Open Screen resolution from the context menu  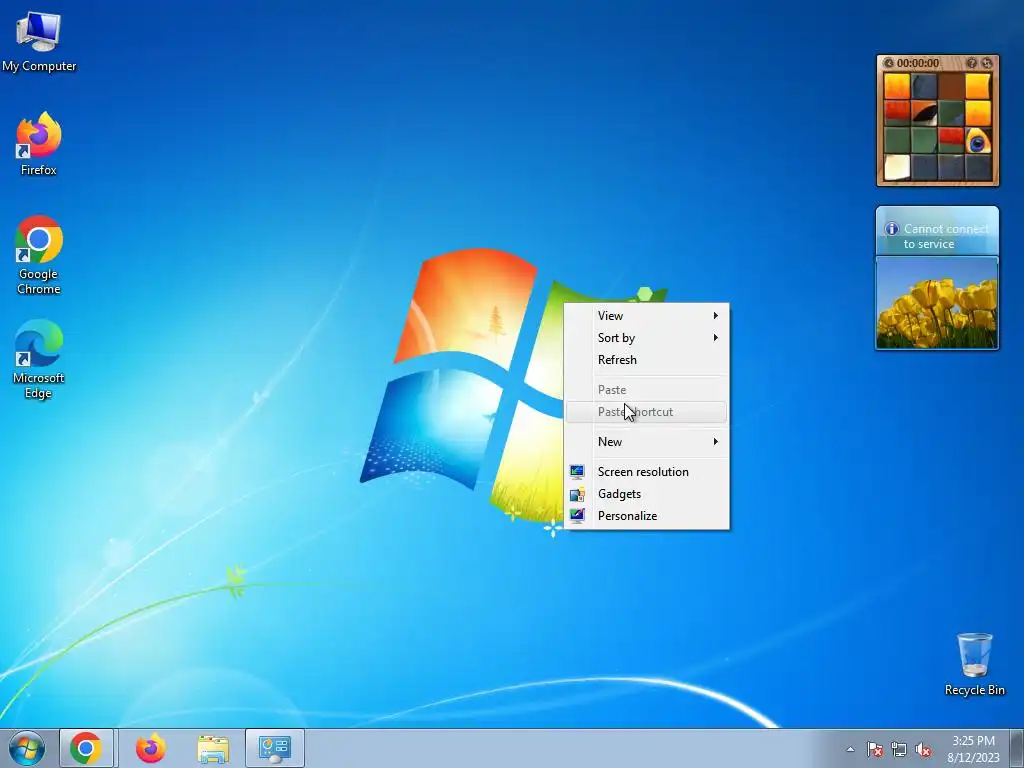(x=647, y=472)
